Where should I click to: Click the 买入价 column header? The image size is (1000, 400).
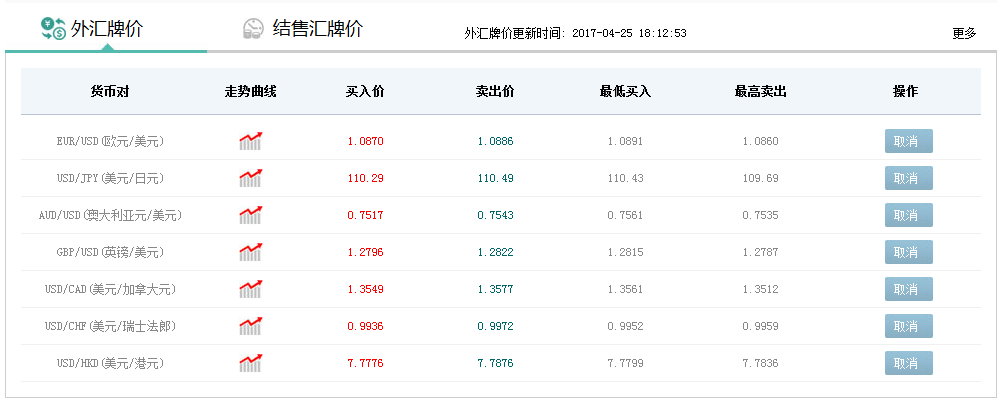point(365,92)
